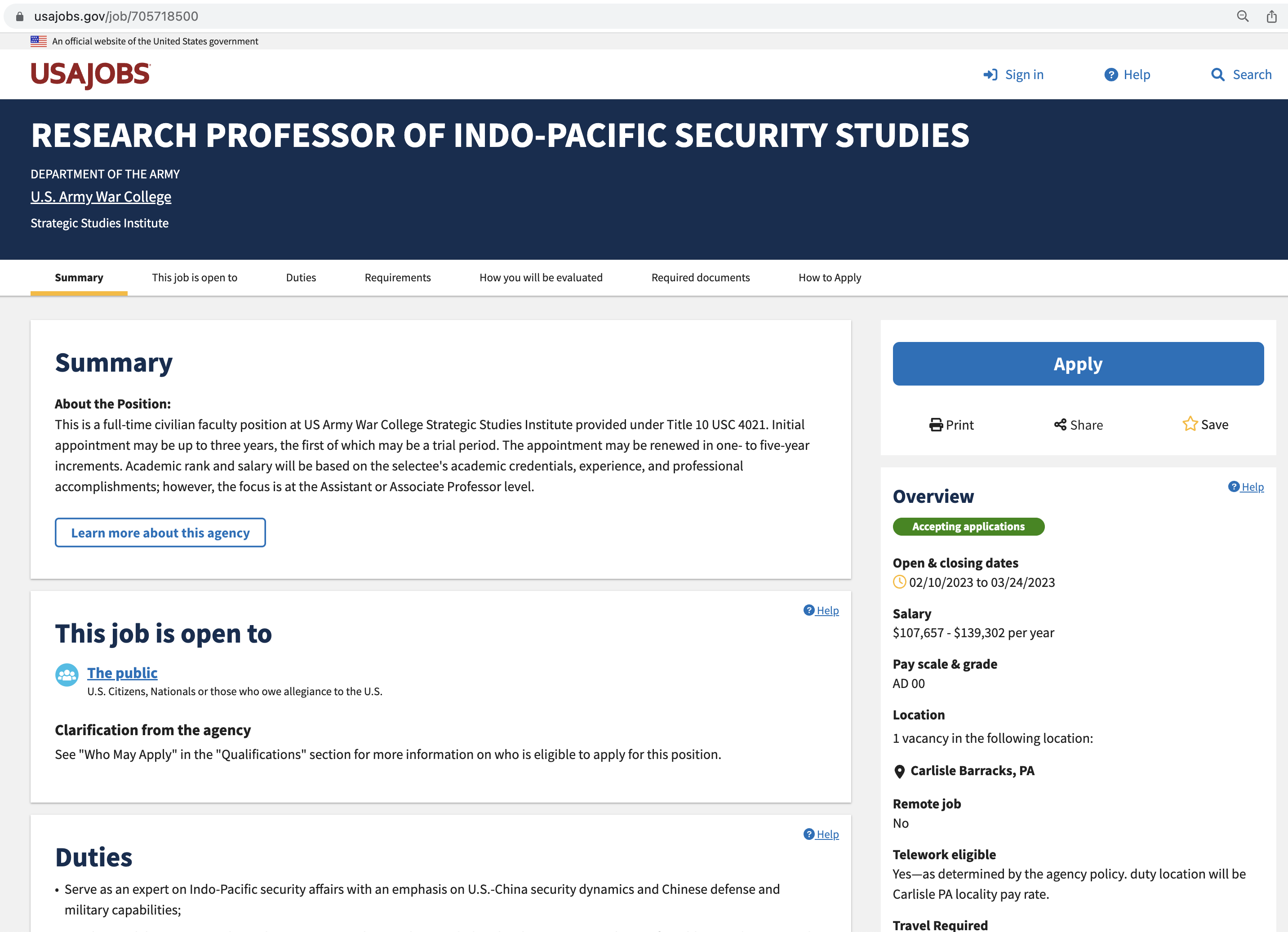The height and width of the screenshot is (932, 1288).
Task: Click 'Clarification from the agency' heading
Action: point(153,730)
